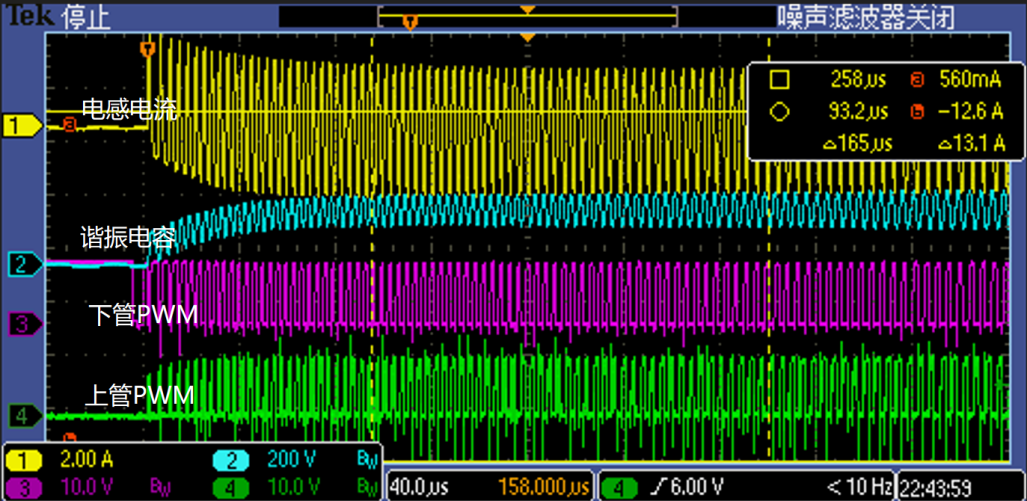Click the green 10.0 V channel 4 scale
Screen dimensions: 1027x501
[x=293, y=487]
